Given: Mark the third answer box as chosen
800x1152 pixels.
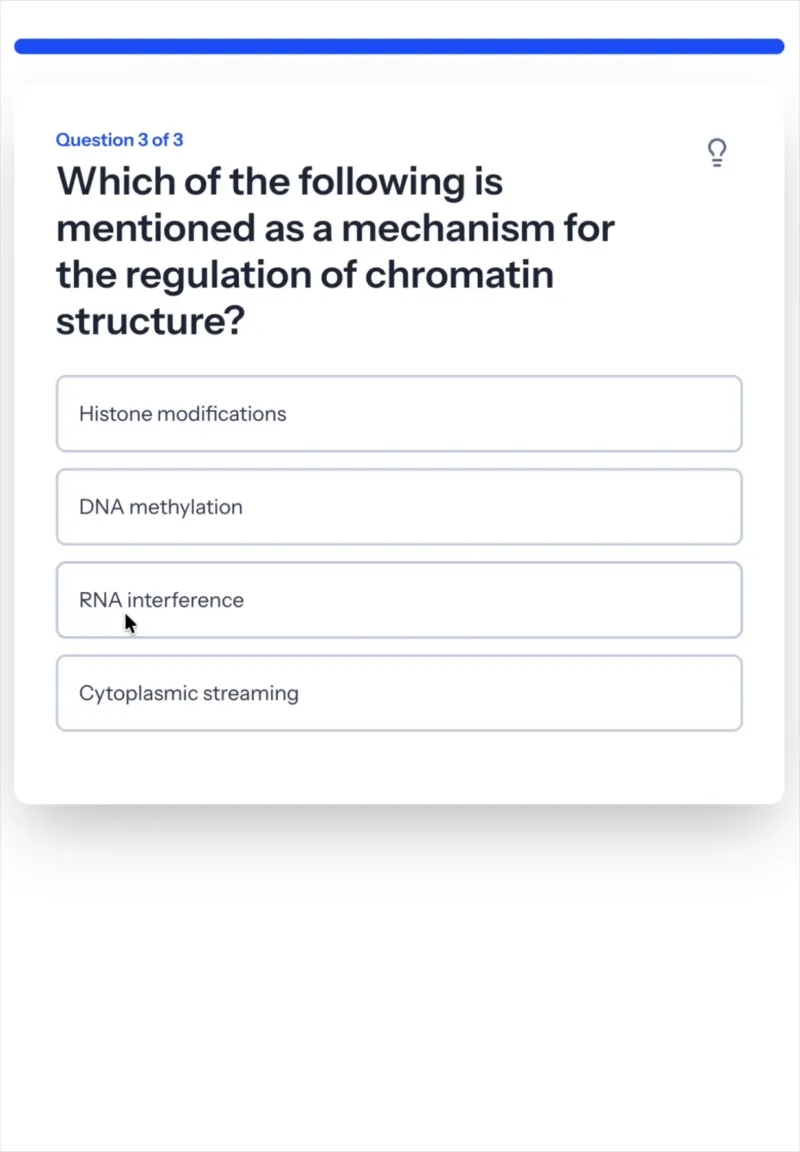Looking at the screenshot, I should click(x=399, y=600).
